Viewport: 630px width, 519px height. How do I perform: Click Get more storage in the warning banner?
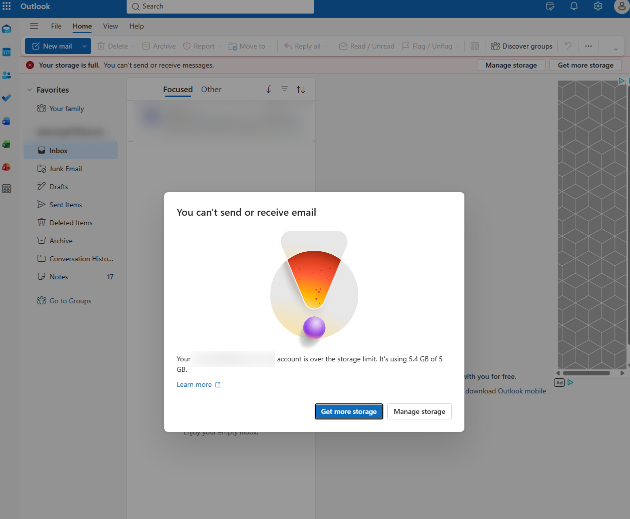pos(585,65)
